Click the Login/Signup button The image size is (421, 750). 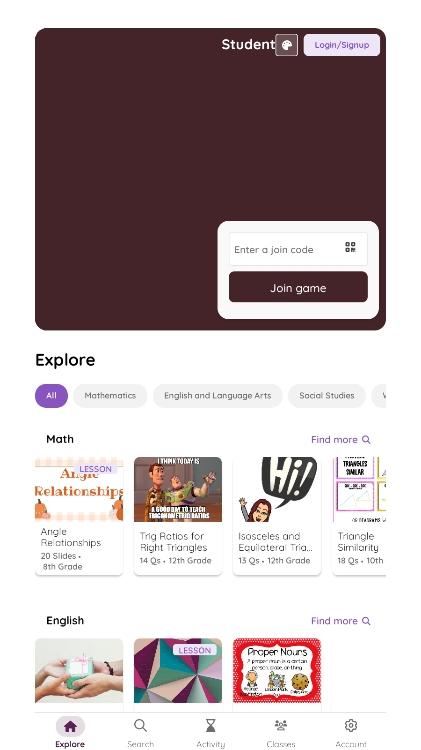(342, 45)
